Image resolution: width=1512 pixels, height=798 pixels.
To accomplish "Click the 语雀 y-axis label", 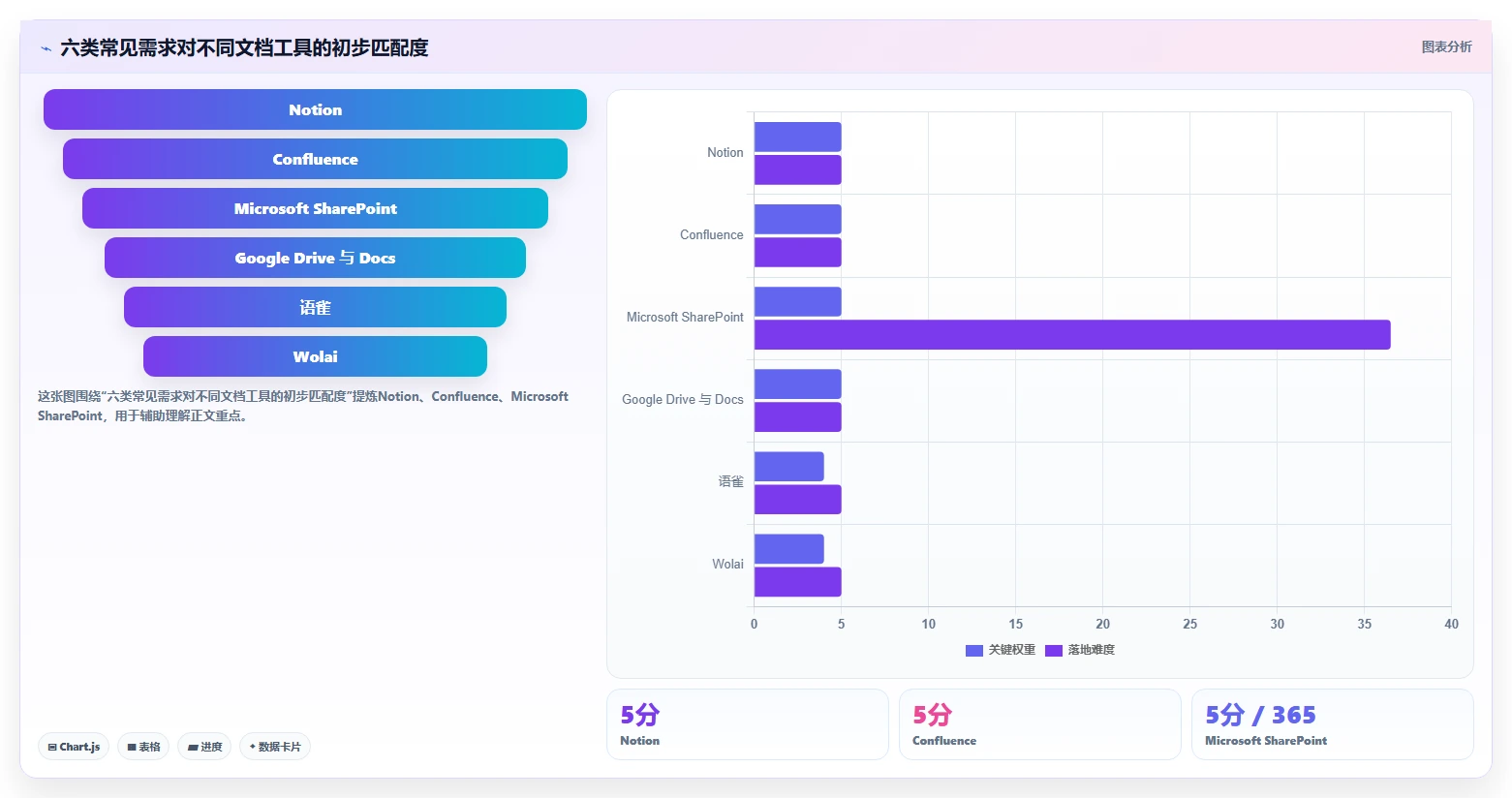I will pyautogui.click(x=730, y=482).
